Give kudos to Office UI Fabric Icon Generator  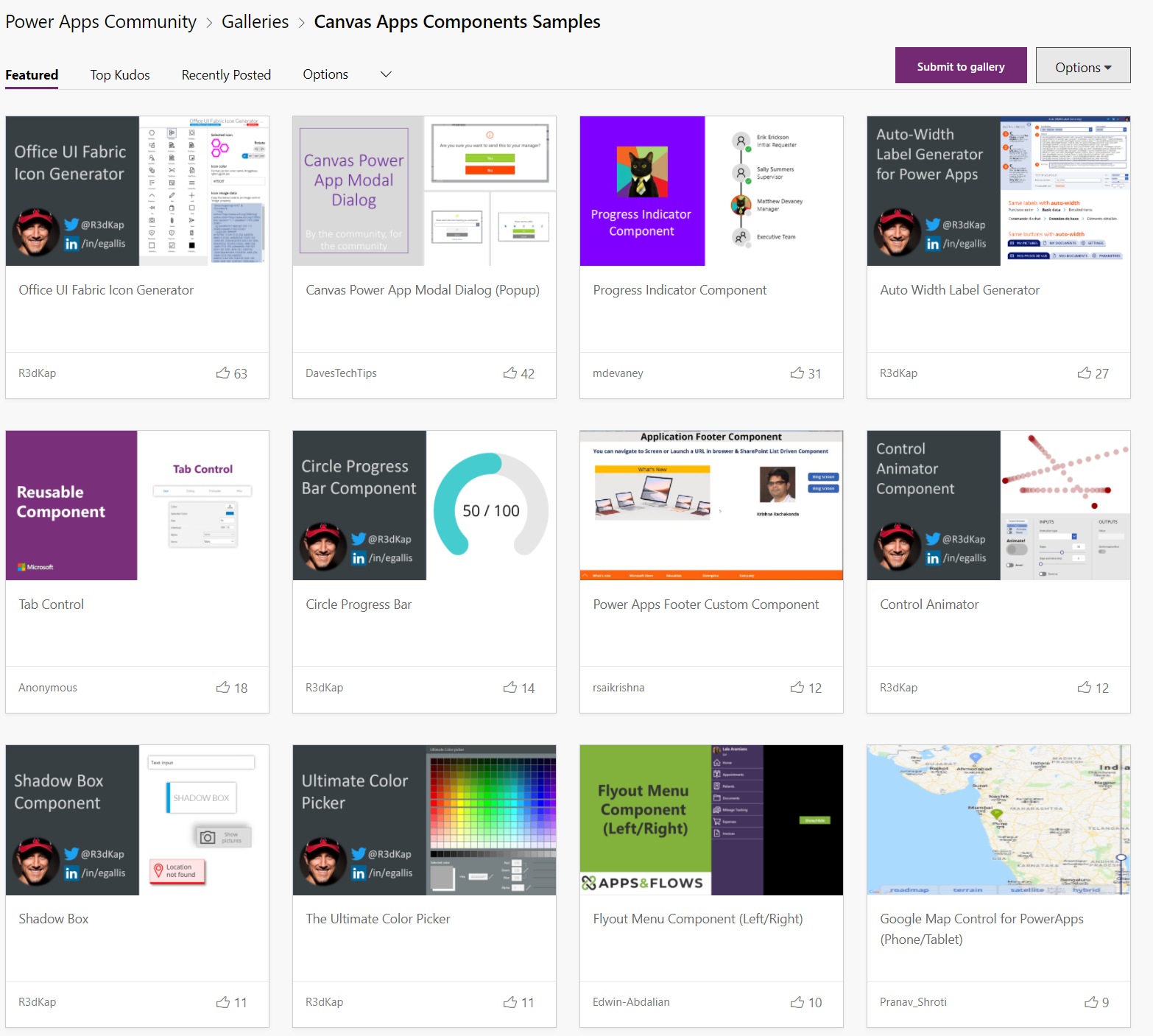tap(223, 373)
